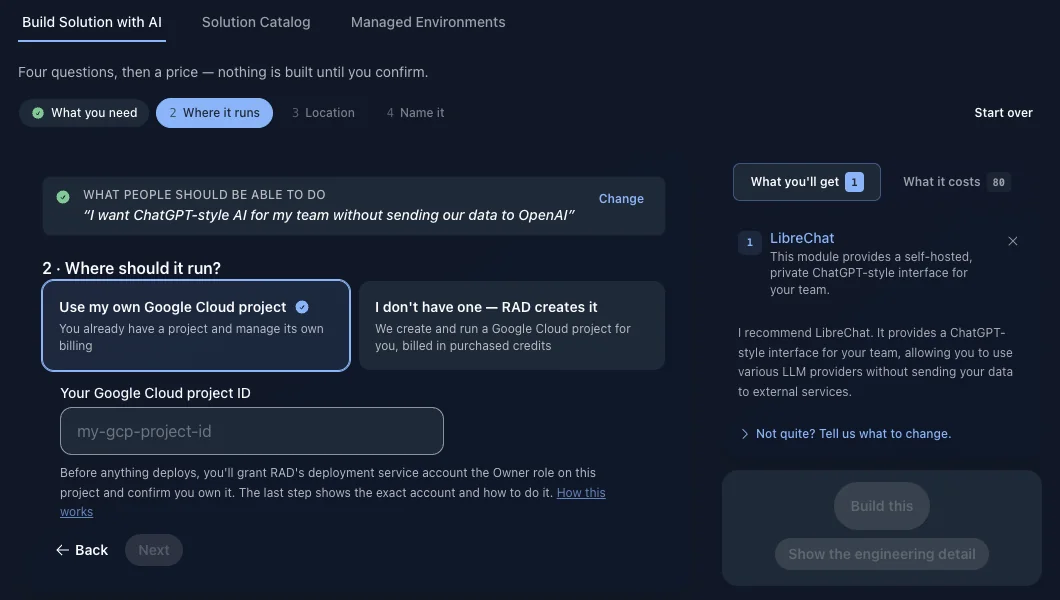Screen dimensions: 1060x600
Task: Click the 'Your Google Cloud project ID' label
Action: point(155,393)
